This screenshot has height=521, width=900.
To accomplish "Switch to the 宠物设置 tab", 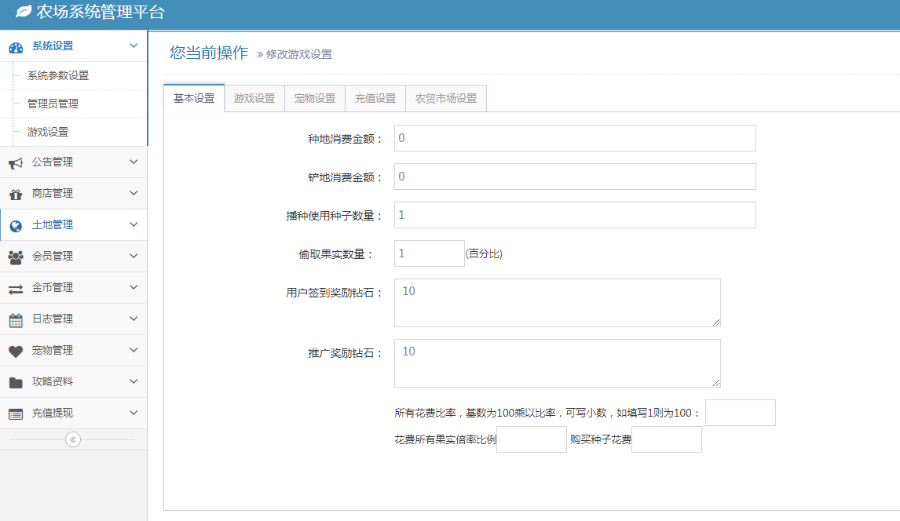I will click(315, 98).
